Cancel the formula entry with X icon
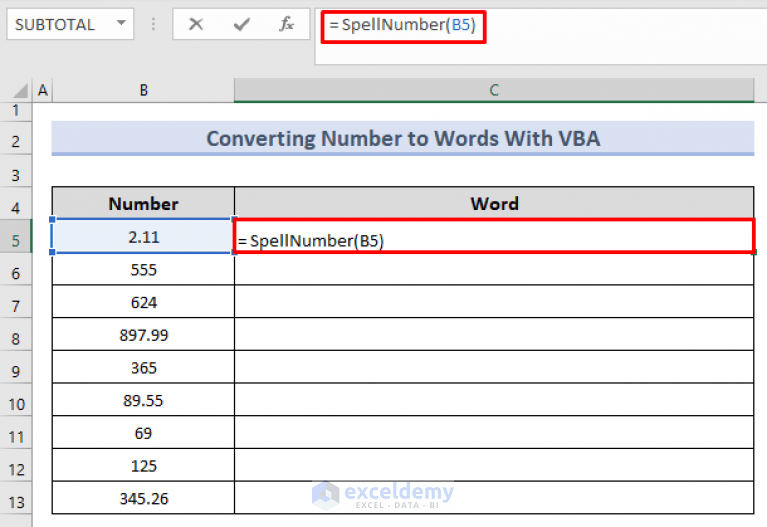The width and height of the screenshot is (767, 527). 196,24
